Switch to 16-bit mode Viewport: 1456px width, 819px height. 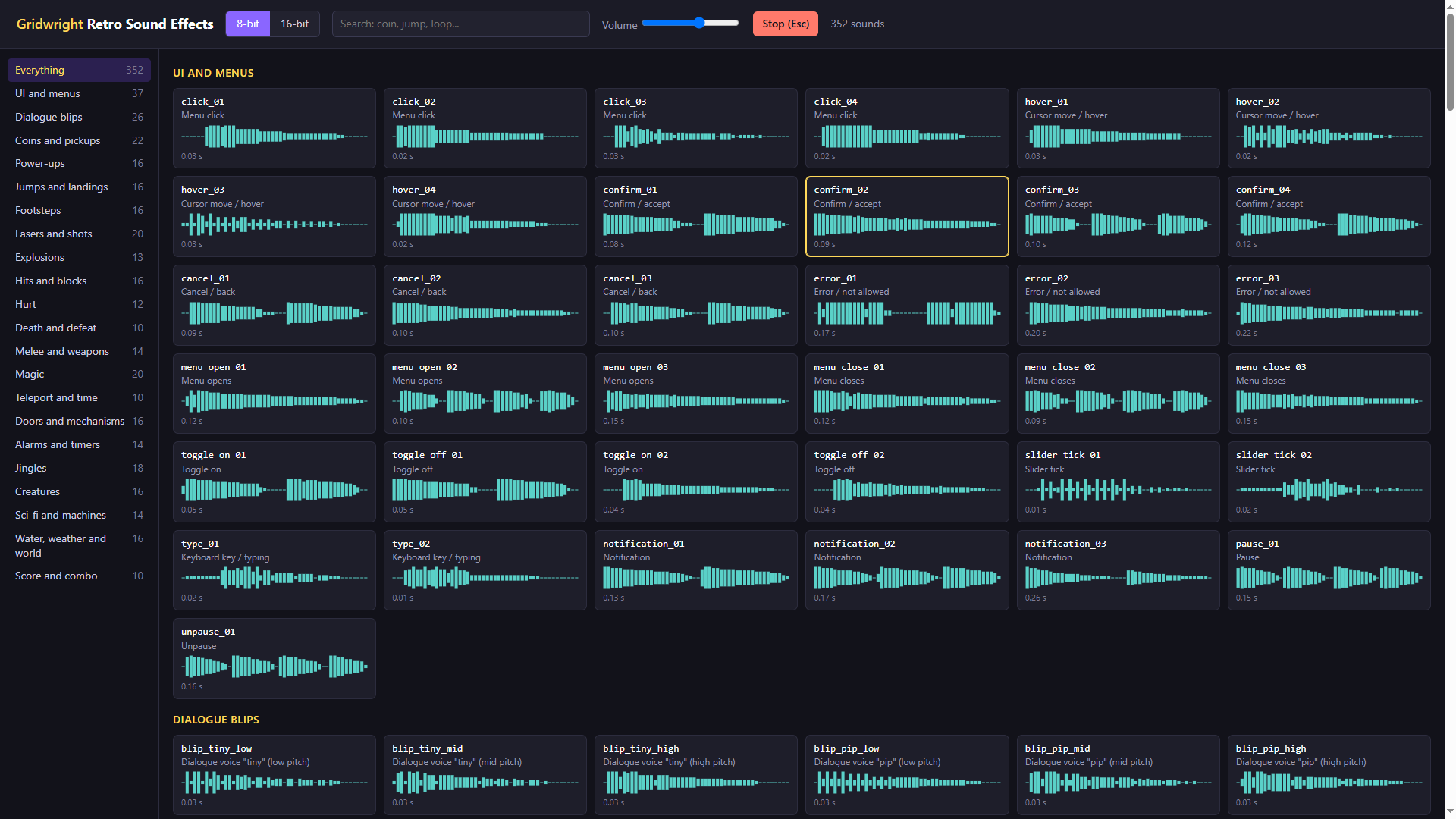(294, 24)
